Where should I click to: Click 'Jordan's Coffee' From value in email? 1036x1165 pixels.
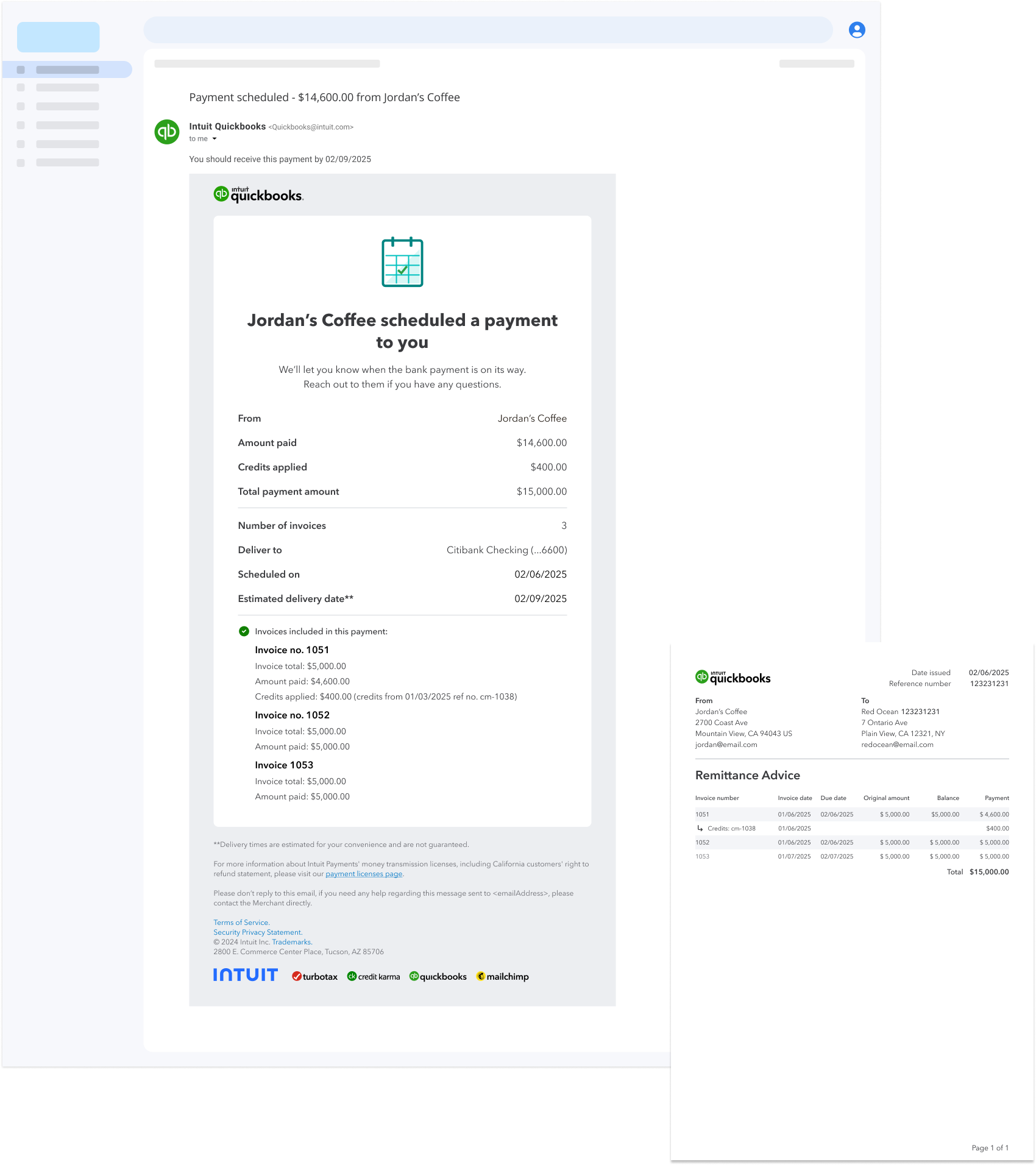[x=532, y=418]
